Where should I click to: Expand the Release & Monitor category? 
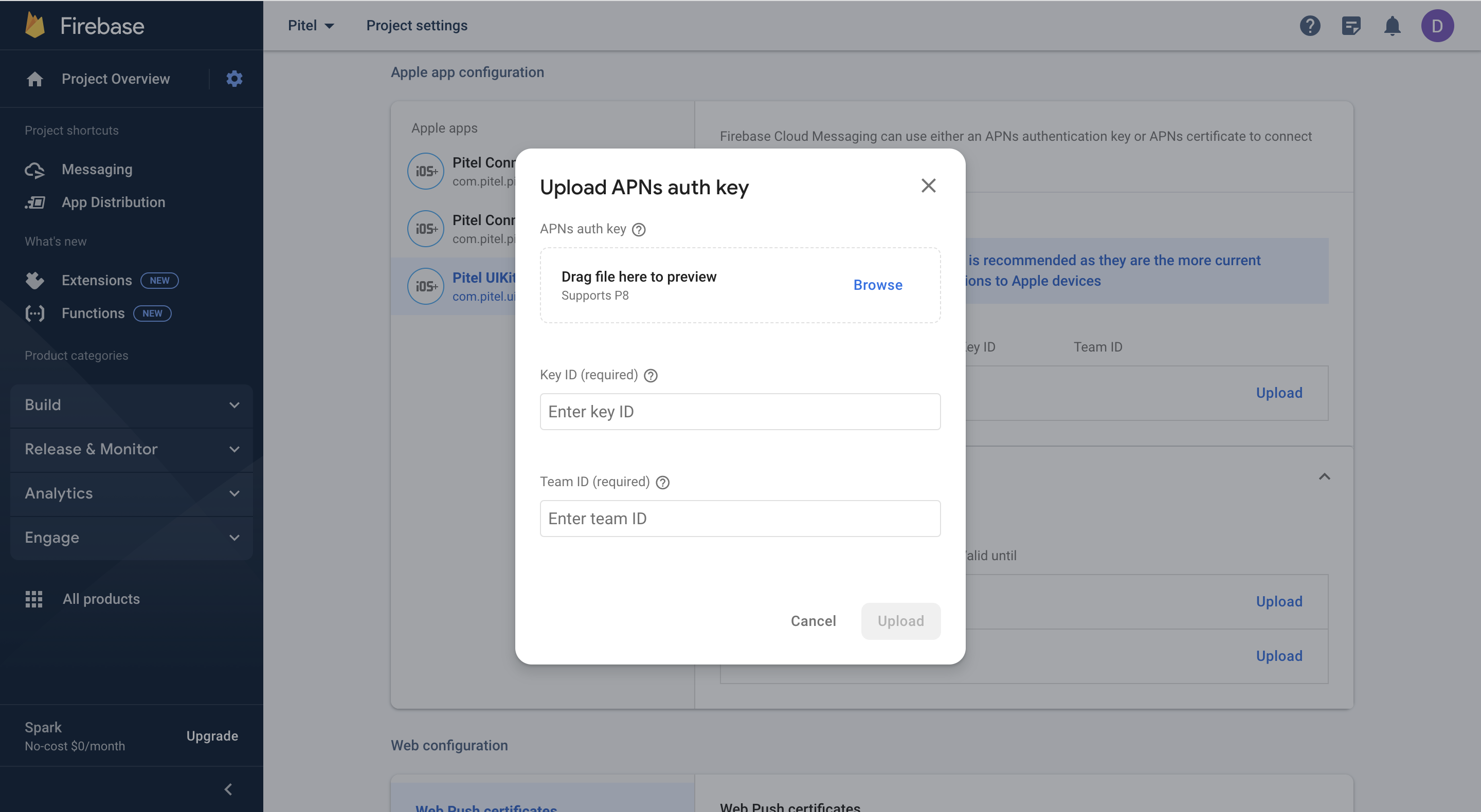(x=132, y=449)
